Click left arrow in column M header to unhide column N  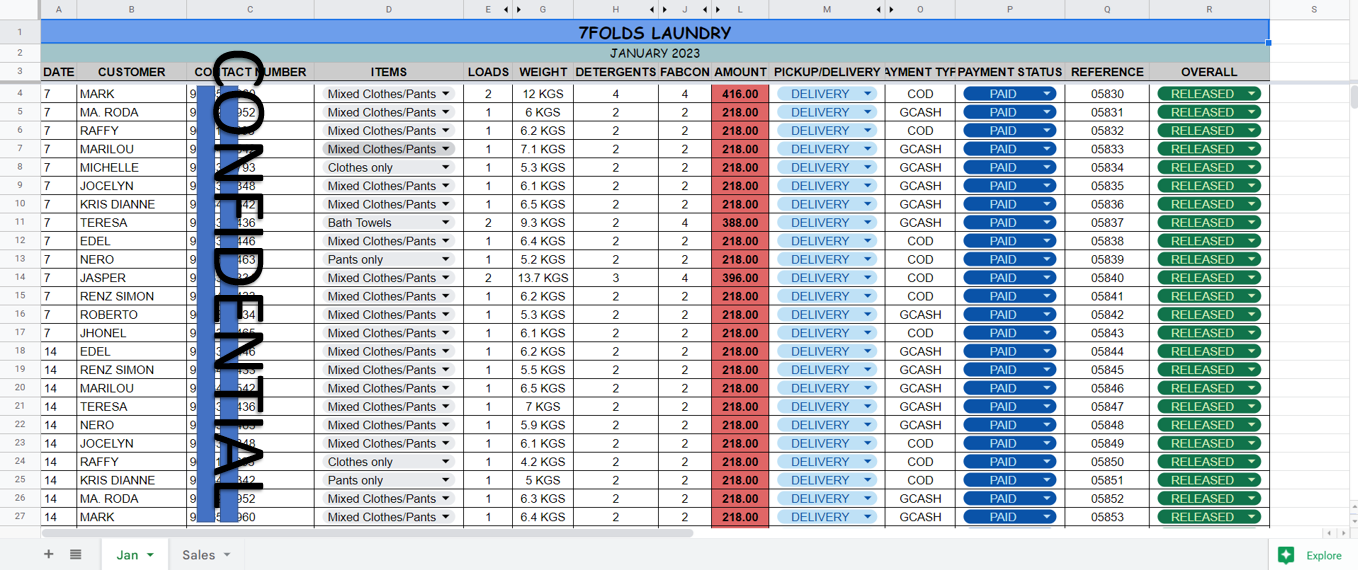(x=879, y=10)
